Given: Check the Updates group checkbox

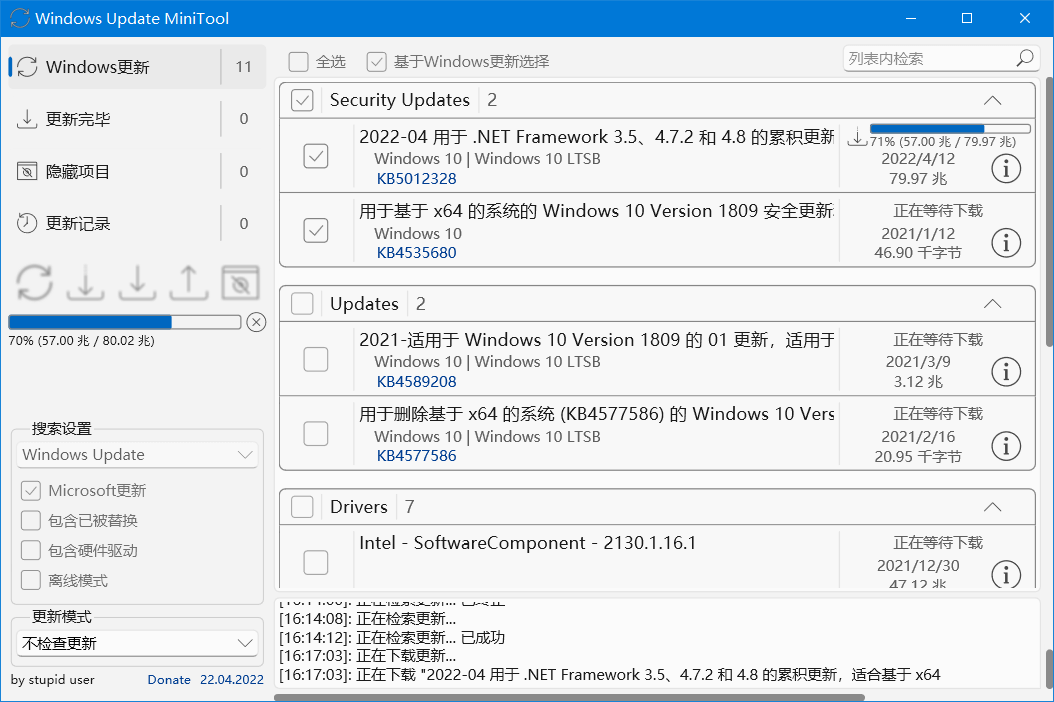Looking at the screenshot, I should 302,304.
